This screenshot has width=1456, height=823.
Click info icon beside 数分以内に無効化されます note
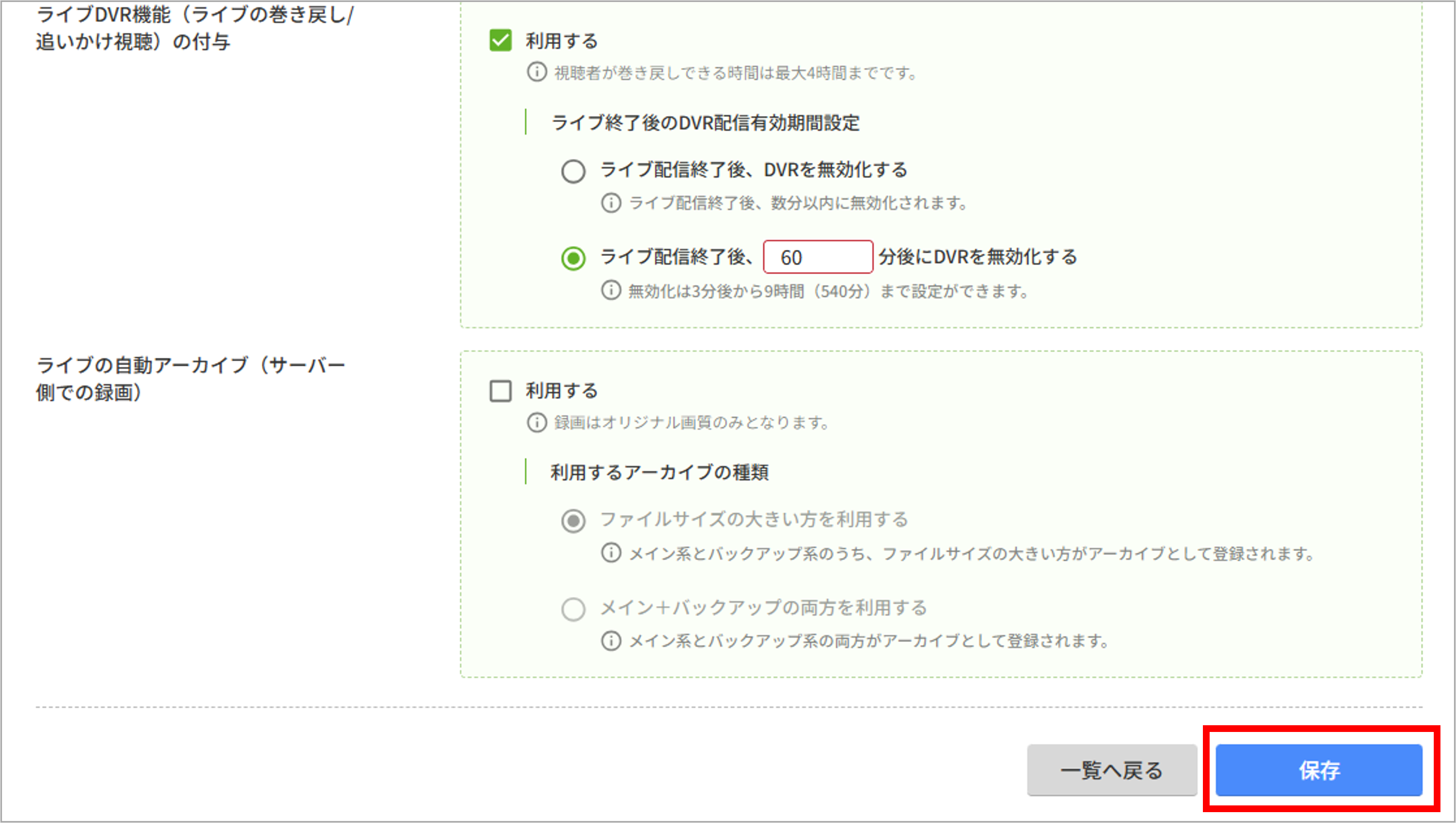(x=611, y=202)
